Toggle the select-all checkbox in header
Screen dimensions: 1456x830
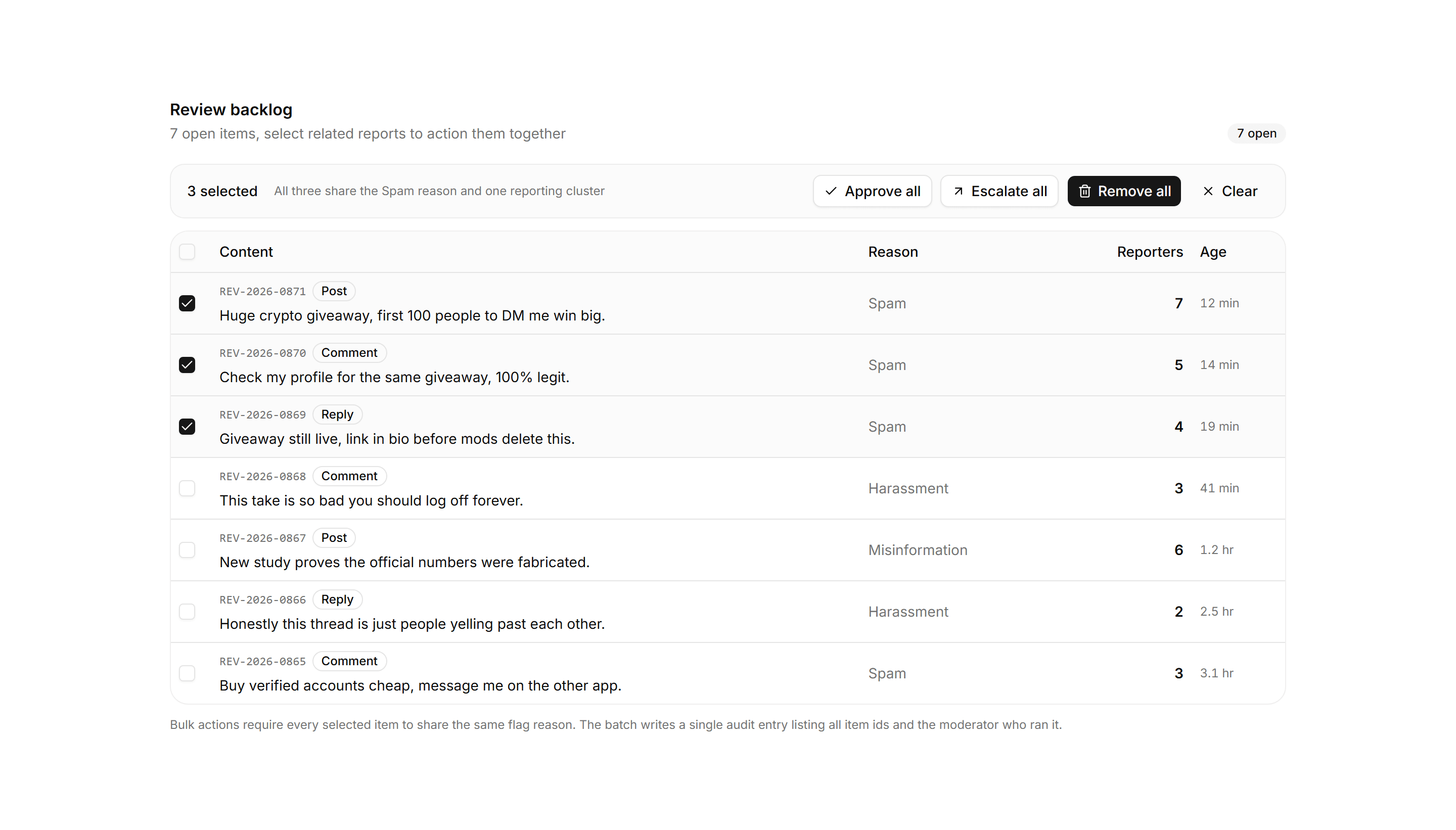pyautogui.click(x=187, y=252)
